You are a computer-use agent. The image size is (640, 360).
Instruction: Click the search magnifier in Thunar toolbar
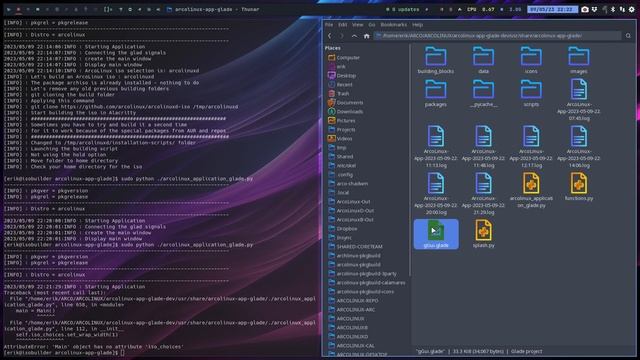[628, 36]
